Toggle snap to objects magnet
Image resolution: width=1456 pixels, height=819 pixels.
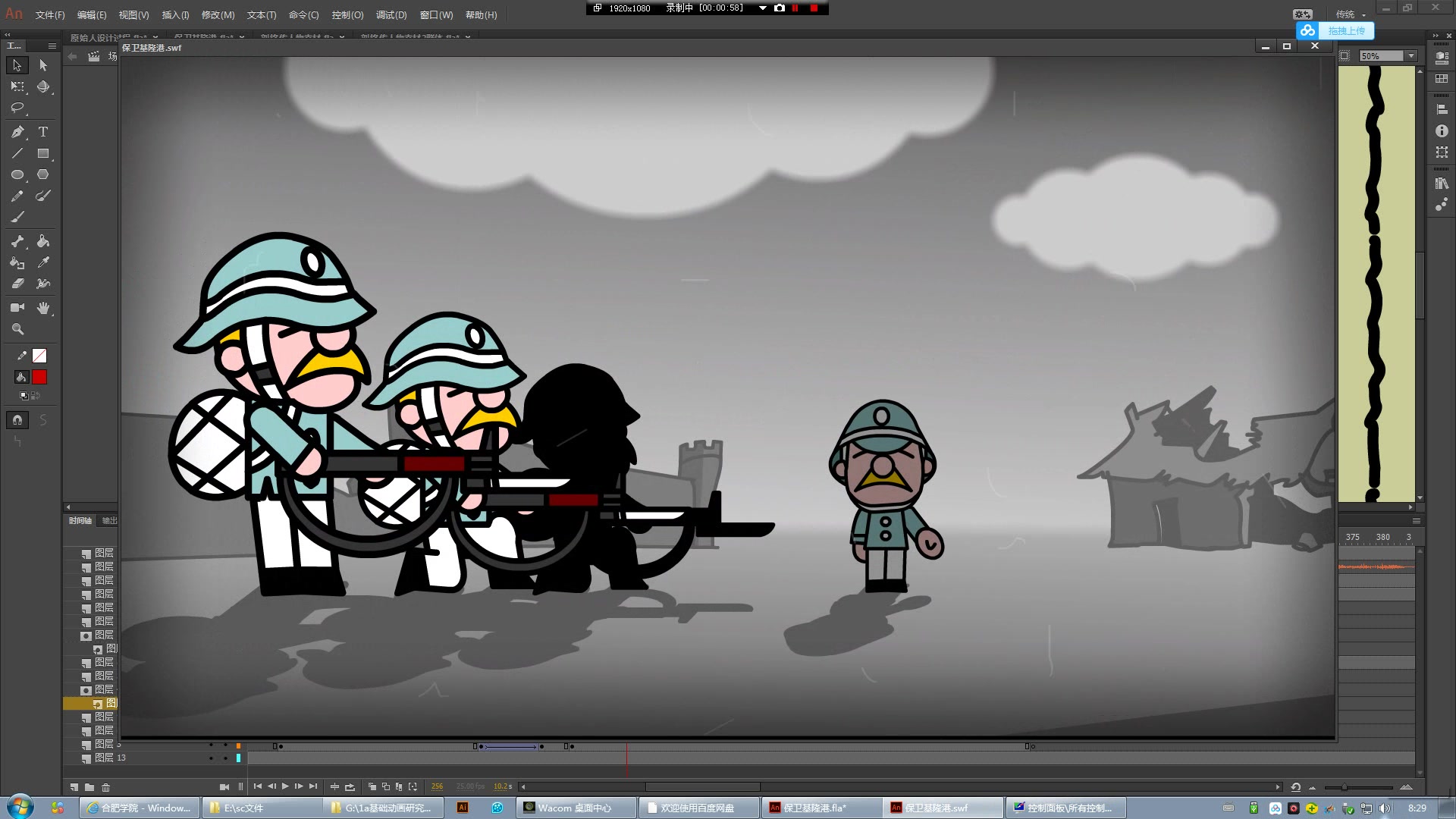click(17, 420)
